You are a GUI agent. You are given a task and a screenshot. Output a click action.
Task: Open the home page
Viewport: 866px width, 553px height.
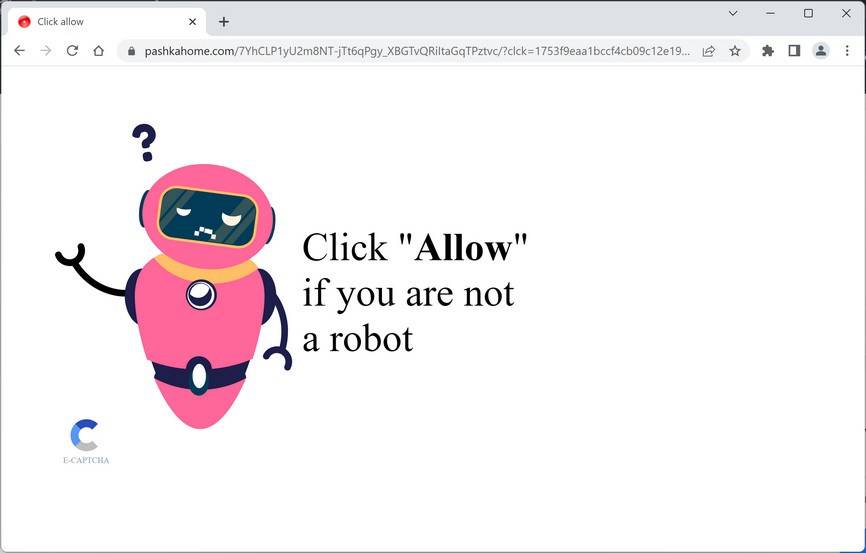point(99,51)
